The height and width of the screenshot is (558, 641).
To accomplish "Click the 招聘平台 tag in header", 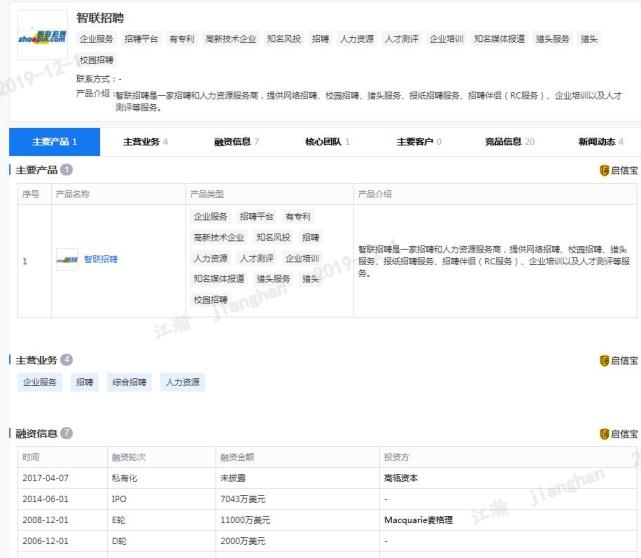I will tap(141, 39).
